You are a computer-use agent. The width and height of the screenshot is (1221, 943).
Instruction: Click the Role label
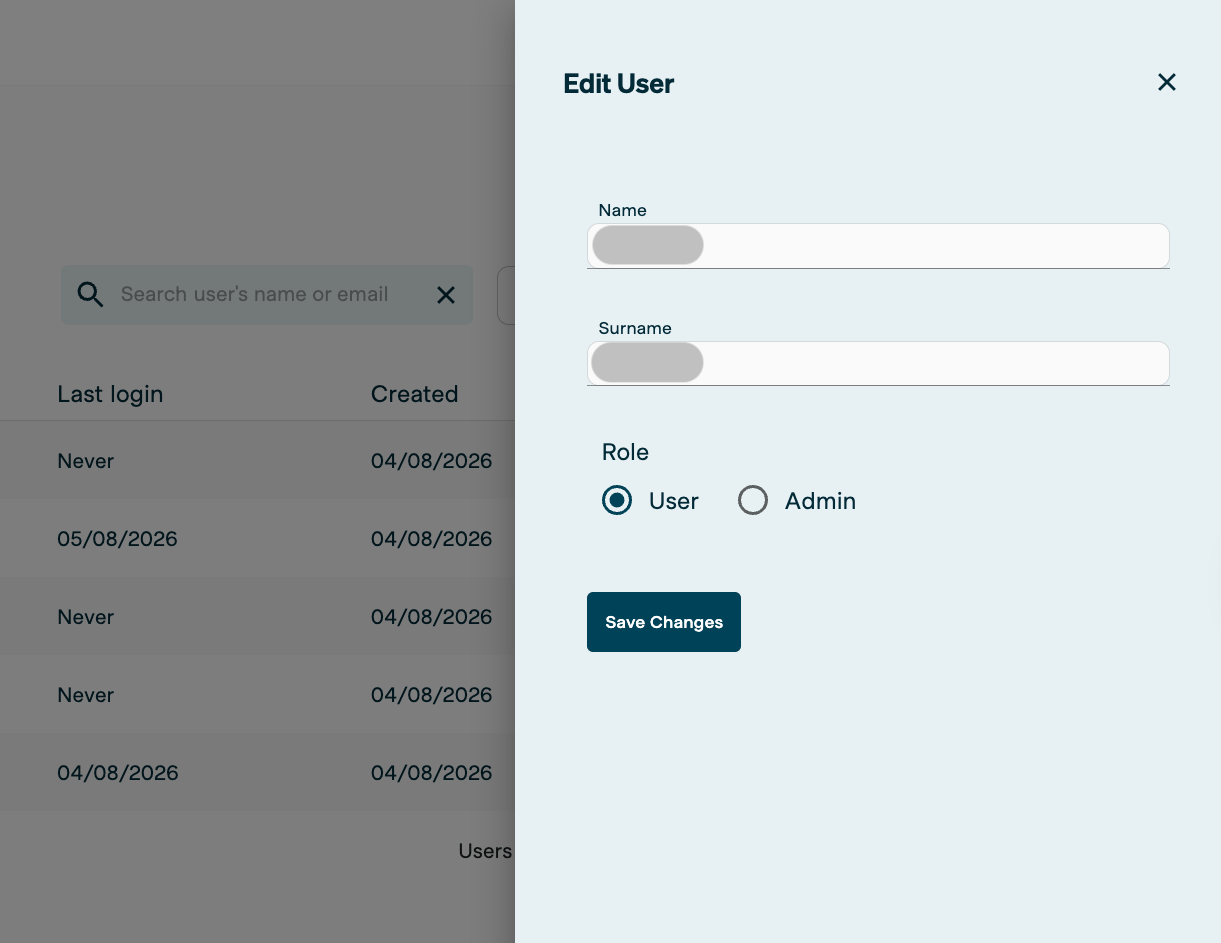click(x=625, y=452)
